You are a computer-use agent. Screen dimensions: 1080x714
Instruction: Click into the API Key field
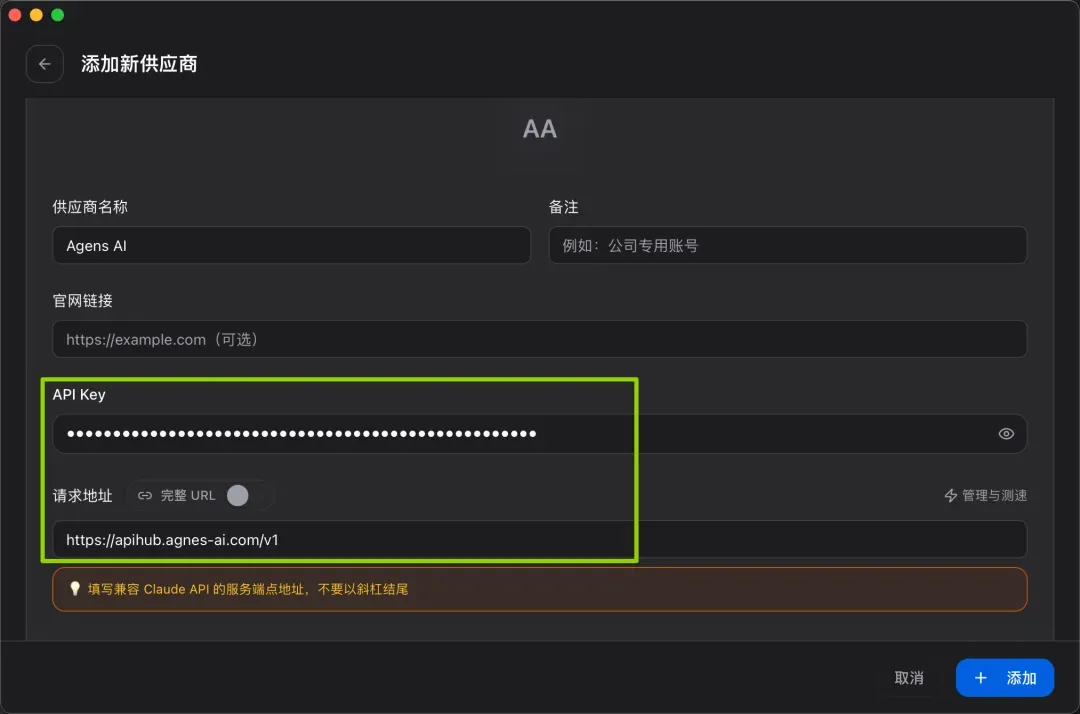539,434
